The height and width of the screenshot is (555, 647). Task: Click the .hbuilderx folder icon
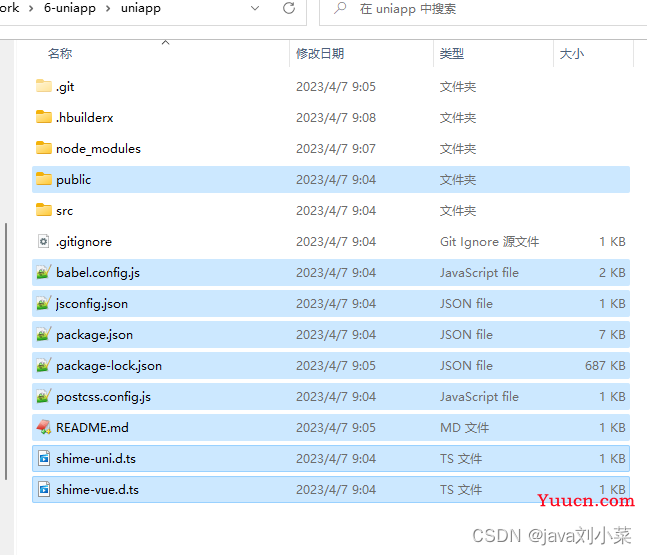pos(44,117)
